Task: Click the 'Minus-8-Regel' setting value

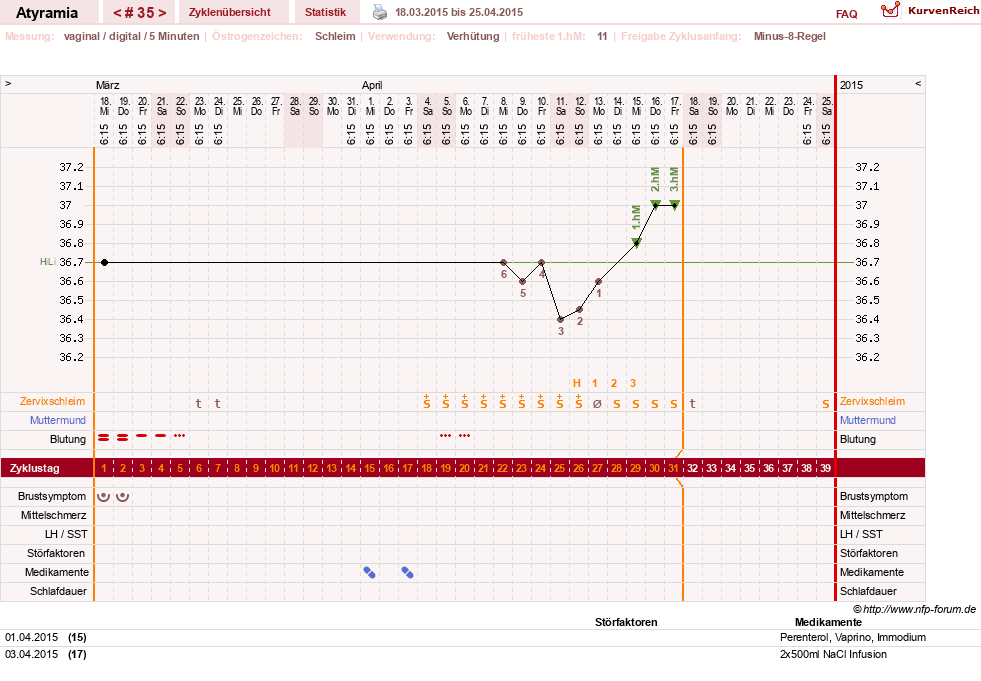Action: click(790, 36)
